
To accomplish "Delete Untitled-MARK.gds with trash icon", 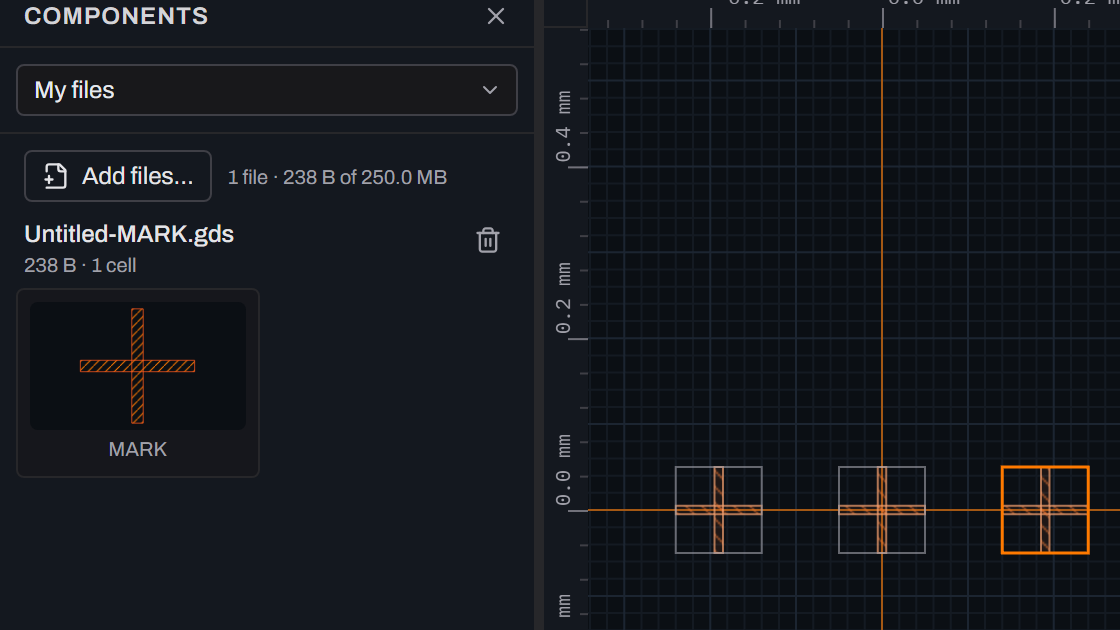I will click(x=488, y=240).
